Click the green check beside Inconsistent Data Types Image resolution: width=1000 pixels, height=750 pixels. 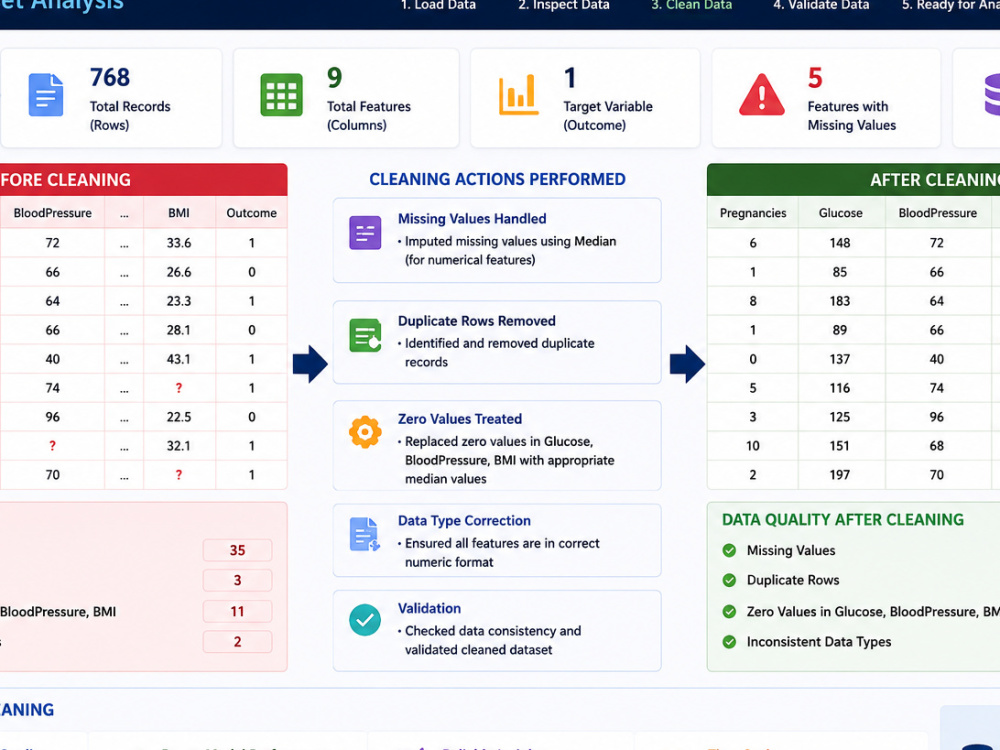(729, 642)
